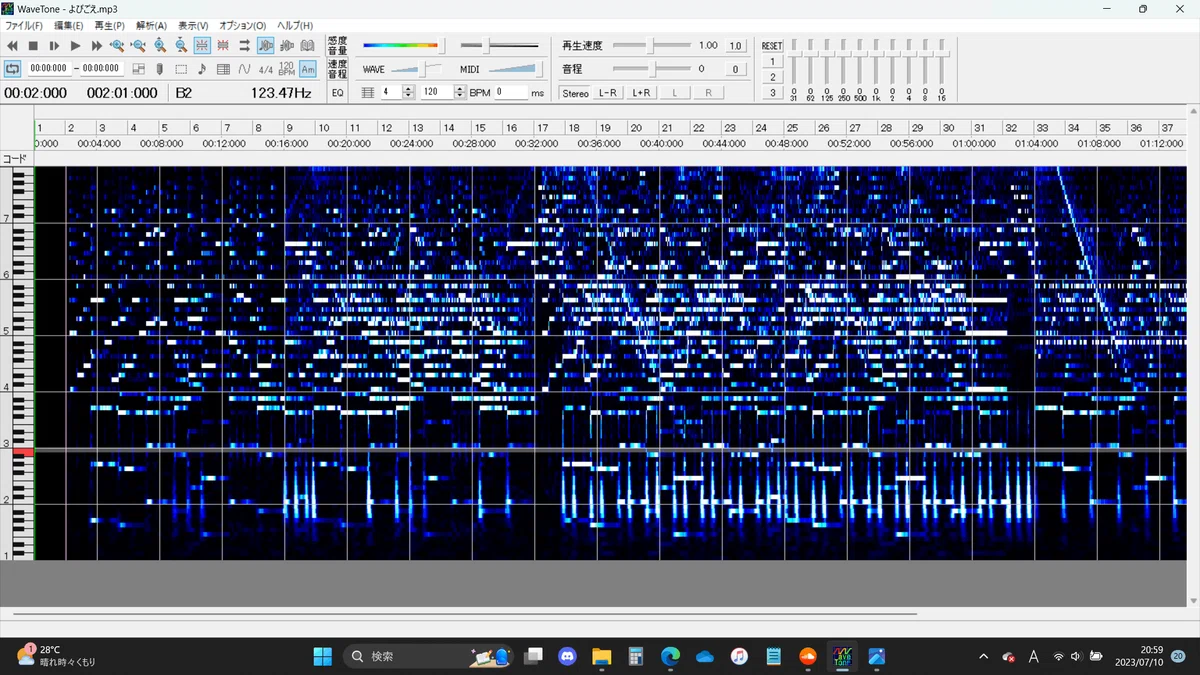The image size is (1200, 675).
Task: Select the L+R channel mode
Action: pyautogui.click(x=641, y=93)
